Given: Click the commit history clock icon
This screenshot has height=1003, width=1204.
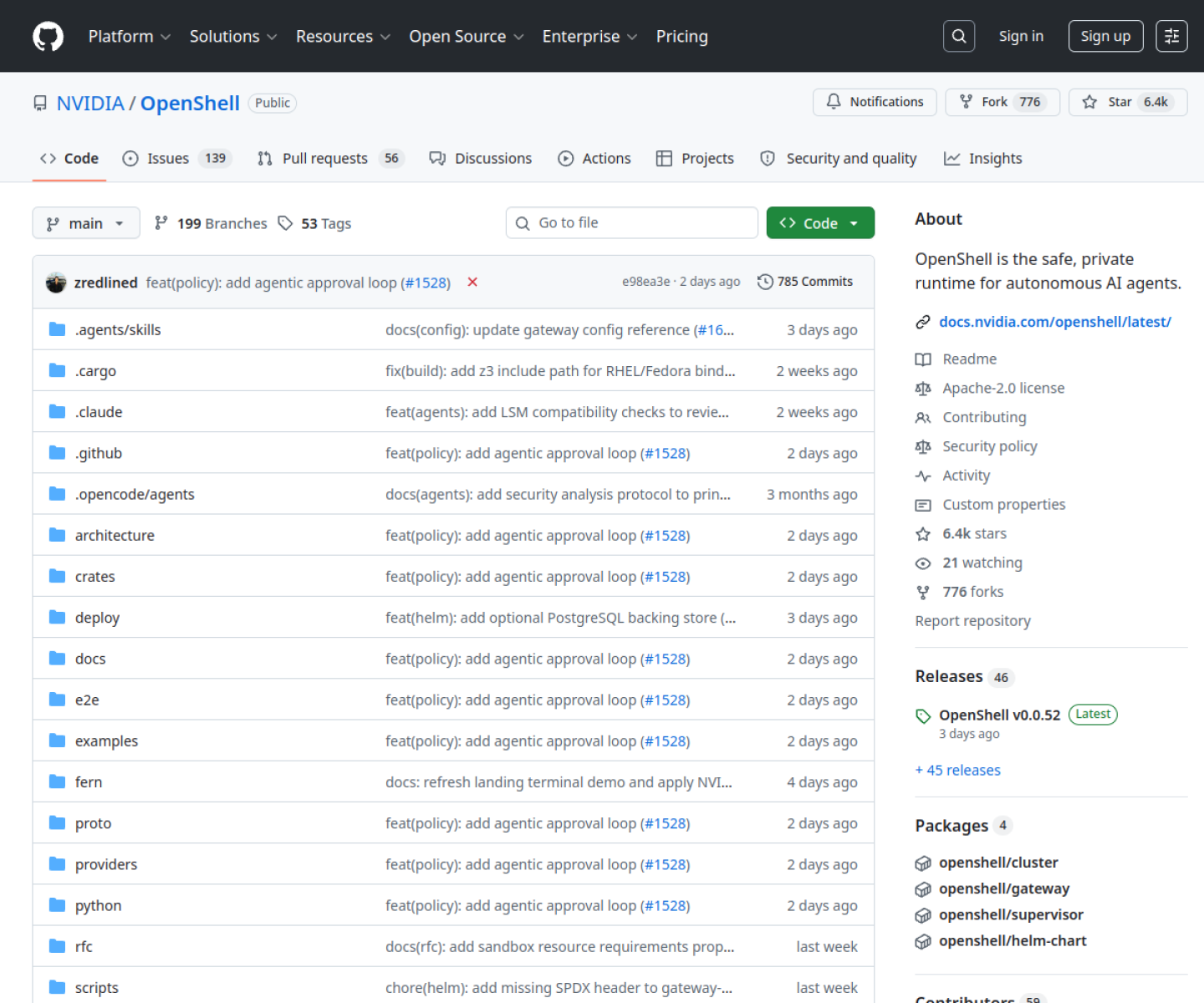Looking at the screenshot, I should click(x=765, y=282).
